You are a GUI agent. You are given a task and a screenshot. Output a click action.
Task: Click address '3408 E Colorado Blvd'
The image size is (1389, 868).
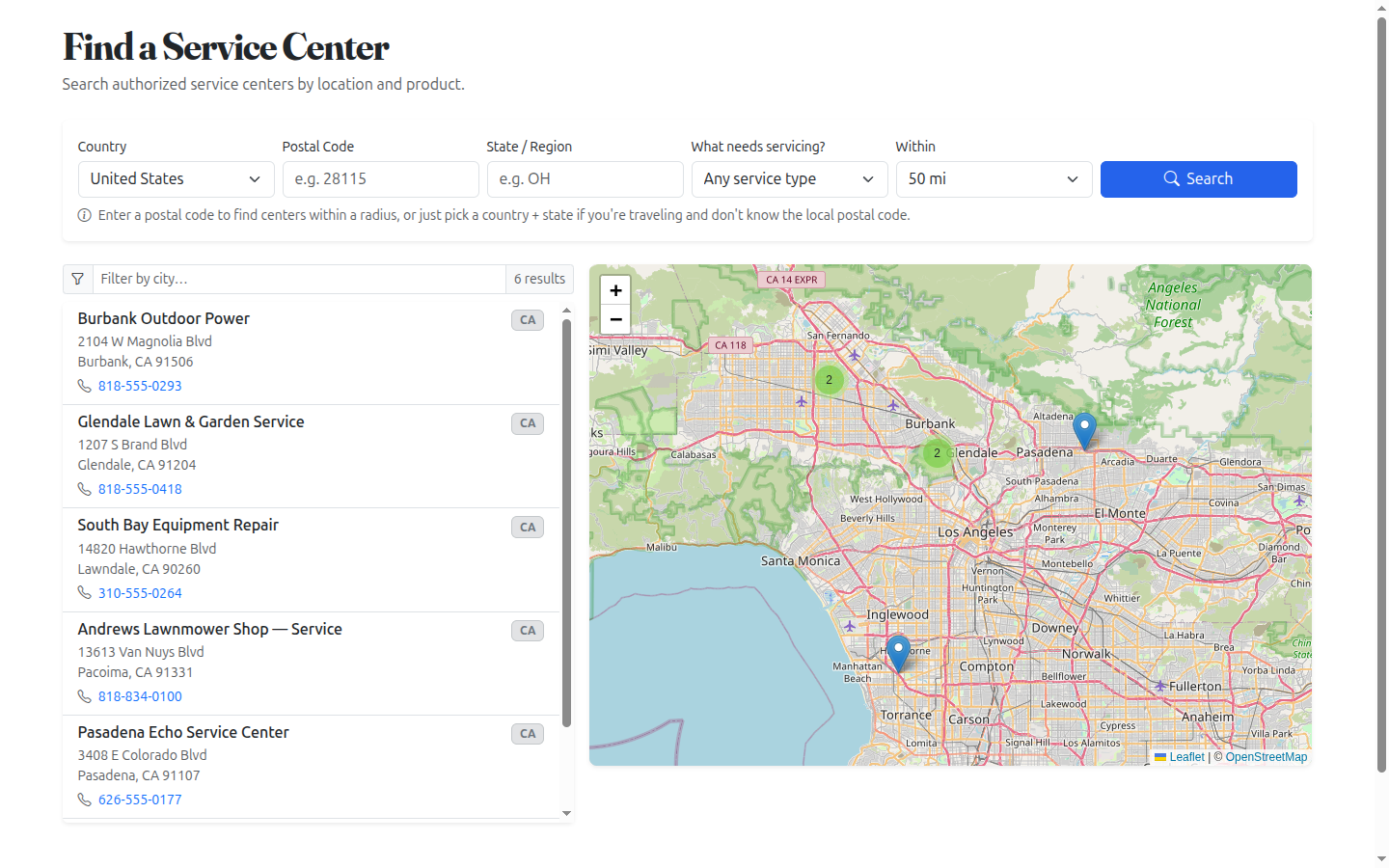(143, 755)
